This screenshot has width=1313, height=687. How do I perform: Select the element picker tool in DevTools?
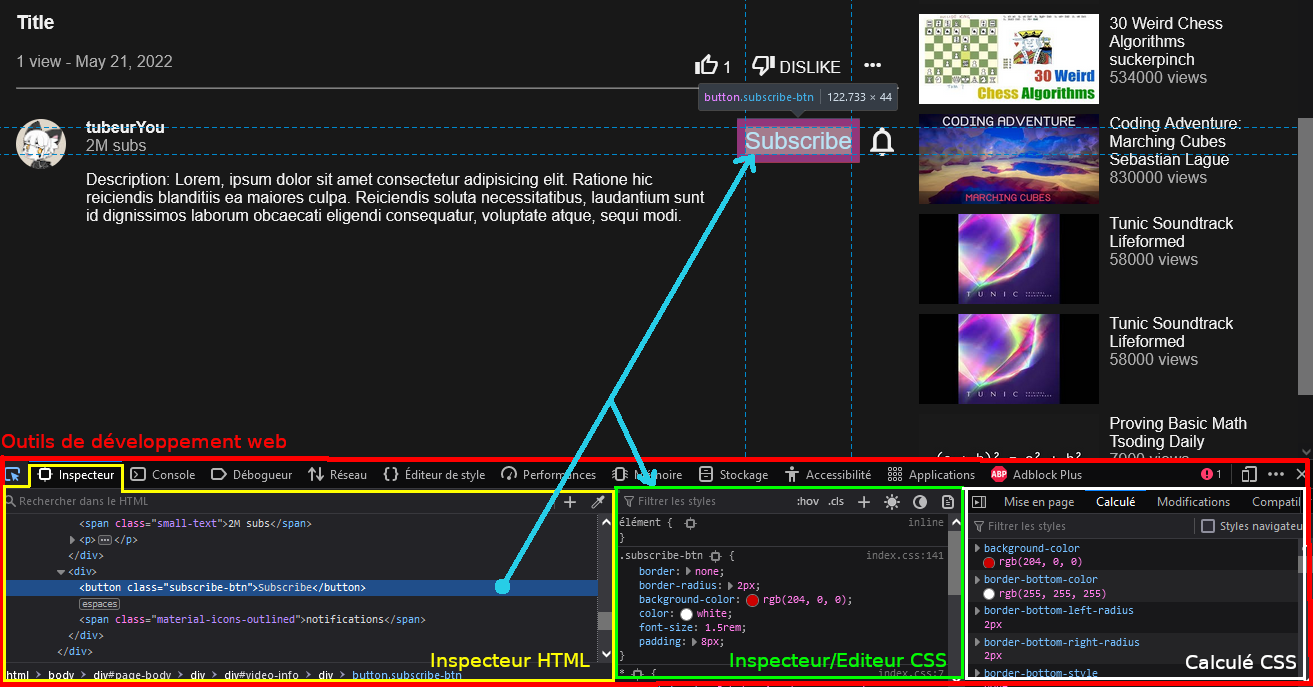click(x=15, y=474)
